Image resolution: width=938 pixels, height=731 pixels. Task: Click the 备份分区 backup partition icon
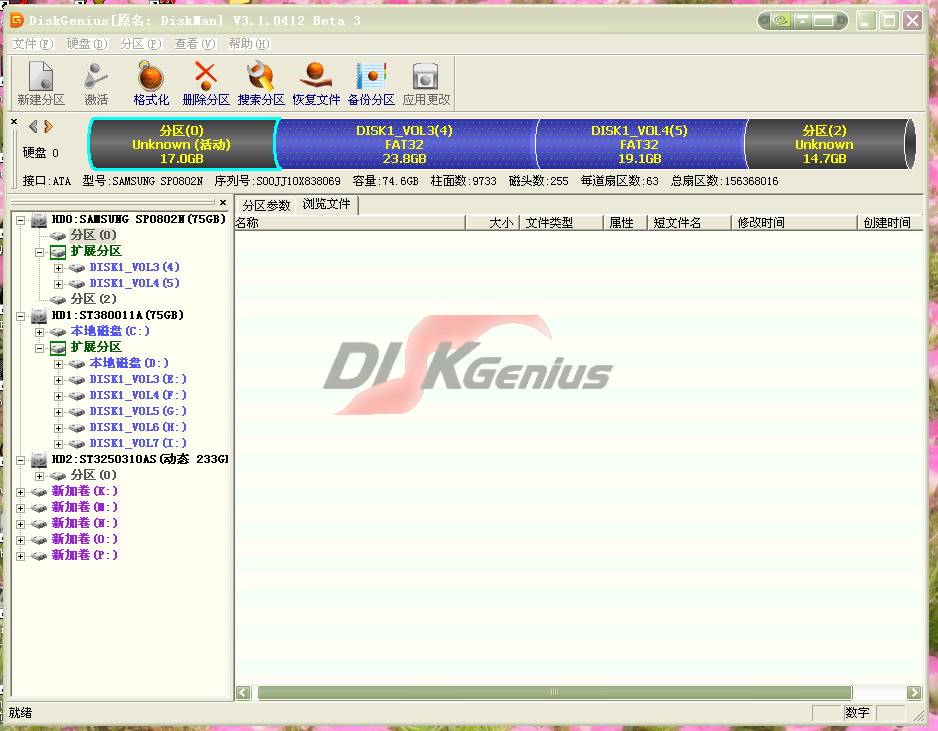(x=371, y=77)
